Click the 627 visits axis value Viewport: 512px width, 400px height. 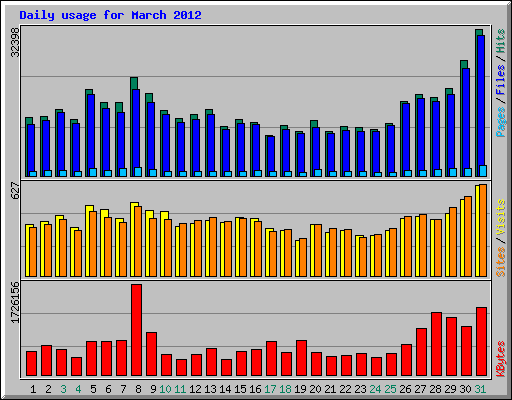[15, 191]
